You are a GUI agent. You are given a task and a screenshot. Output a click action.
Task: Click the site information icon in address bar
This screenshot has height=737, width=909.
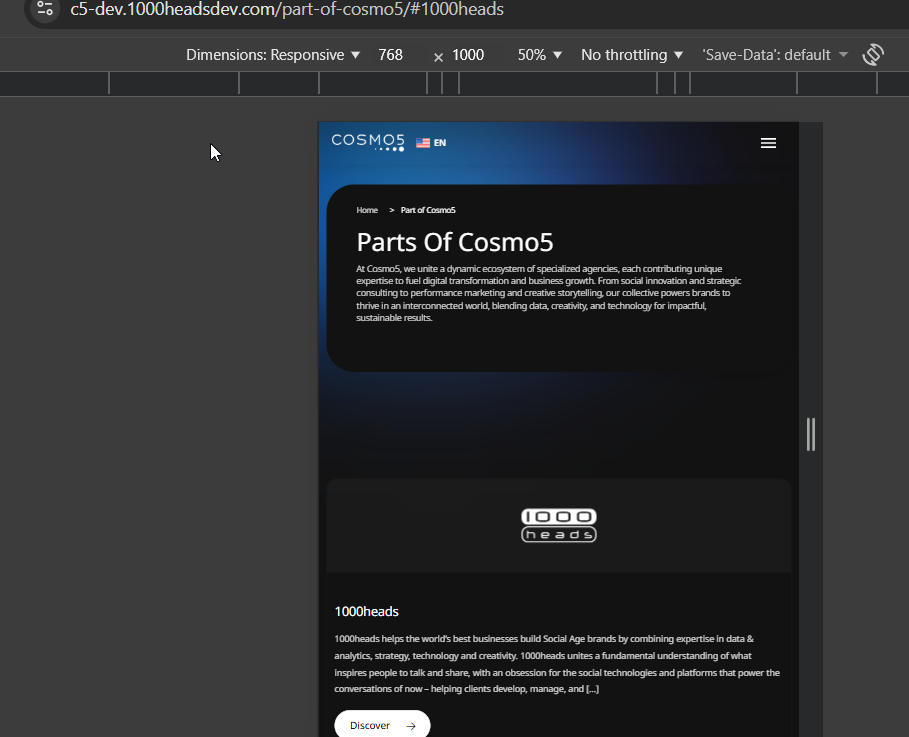45,9
